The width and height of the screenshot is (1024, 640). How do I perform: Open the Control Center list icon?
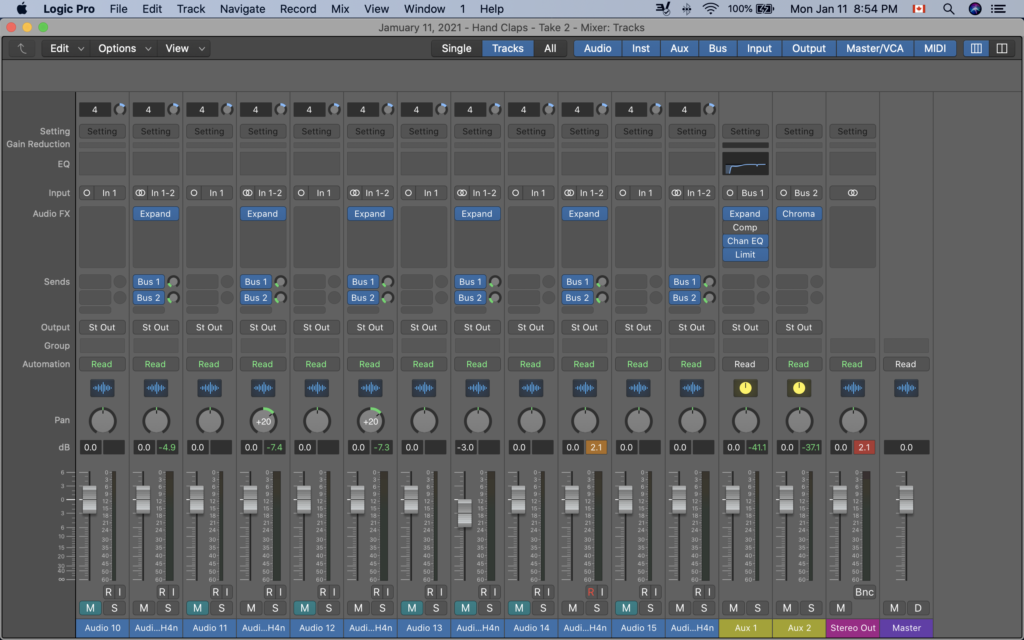[998, 8]
